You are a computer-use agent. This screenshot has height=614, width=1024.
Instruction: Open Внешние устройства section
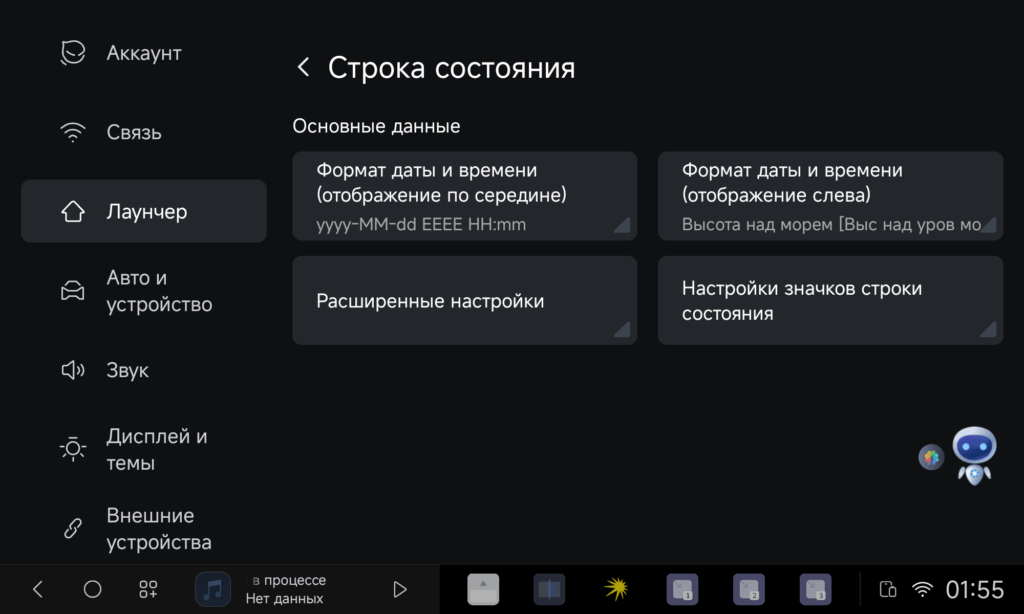[x=144, y=528]
